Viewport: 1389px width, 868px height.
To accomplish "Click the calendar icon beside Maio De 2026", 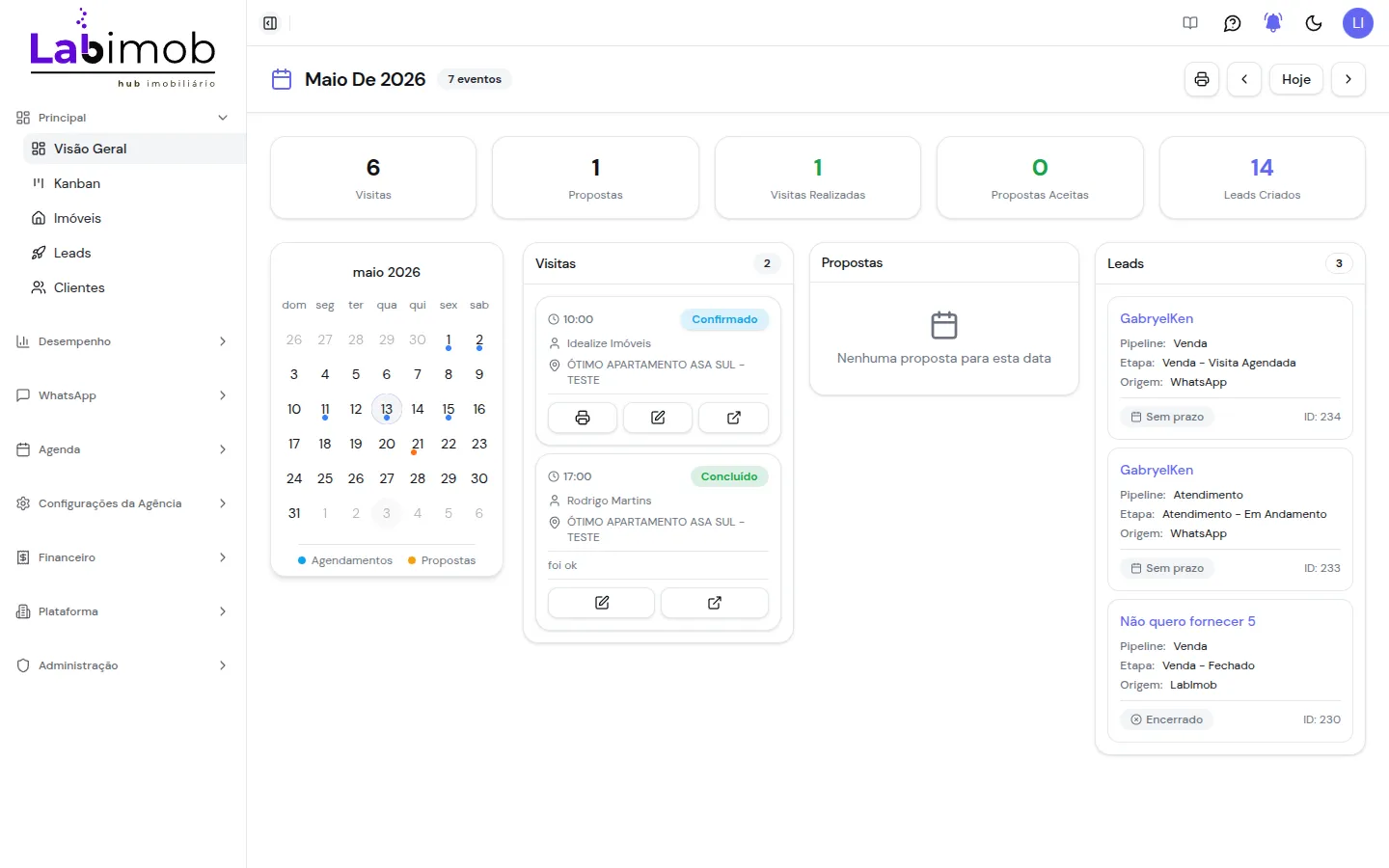I will pos(282,79).
